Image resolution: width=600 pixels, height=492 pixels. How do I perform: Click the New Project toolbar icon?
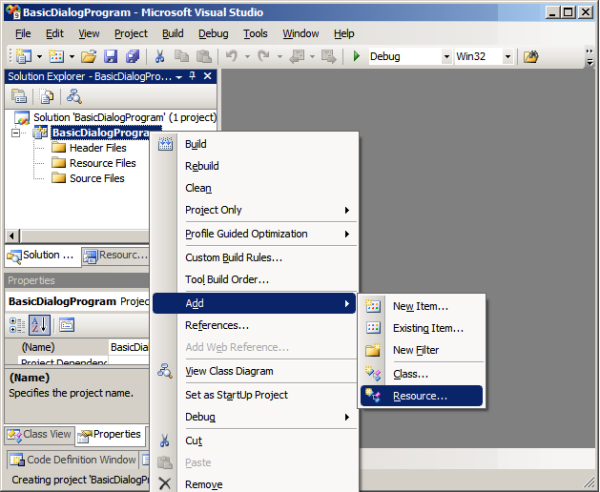pyautogui.click(x=24, y=57)
